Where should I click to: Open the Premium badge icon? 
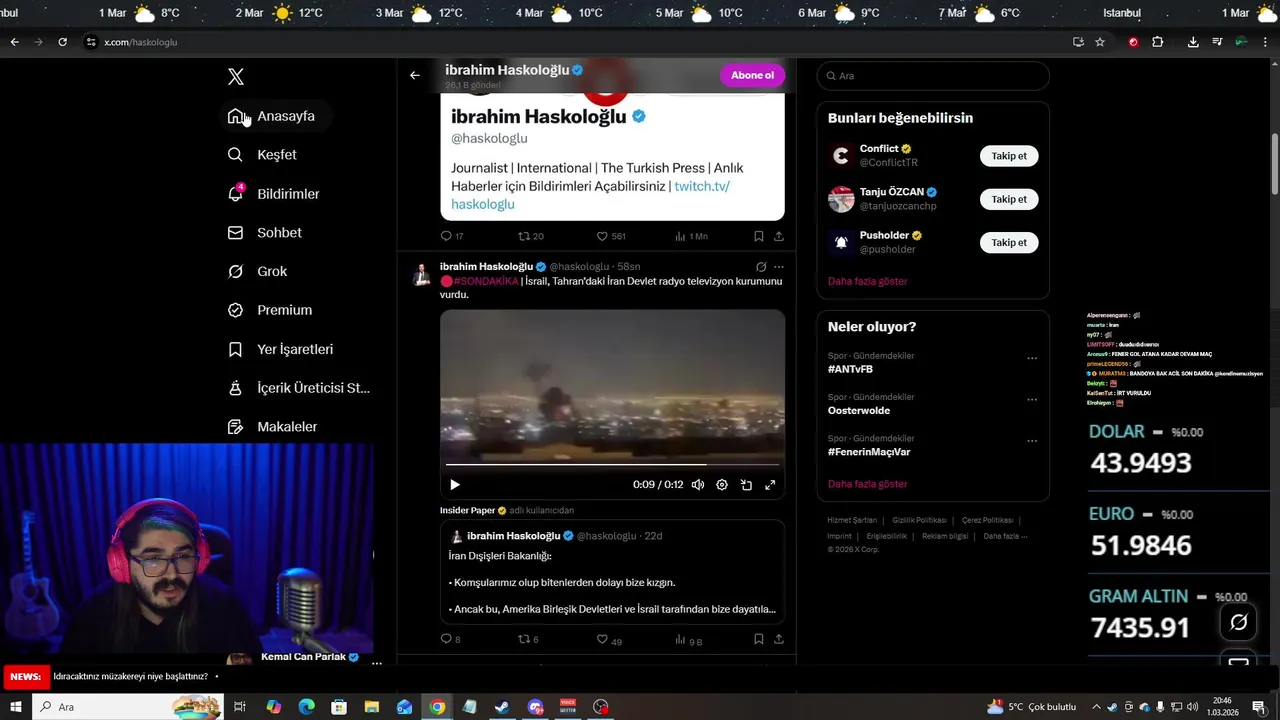(235, 310)
